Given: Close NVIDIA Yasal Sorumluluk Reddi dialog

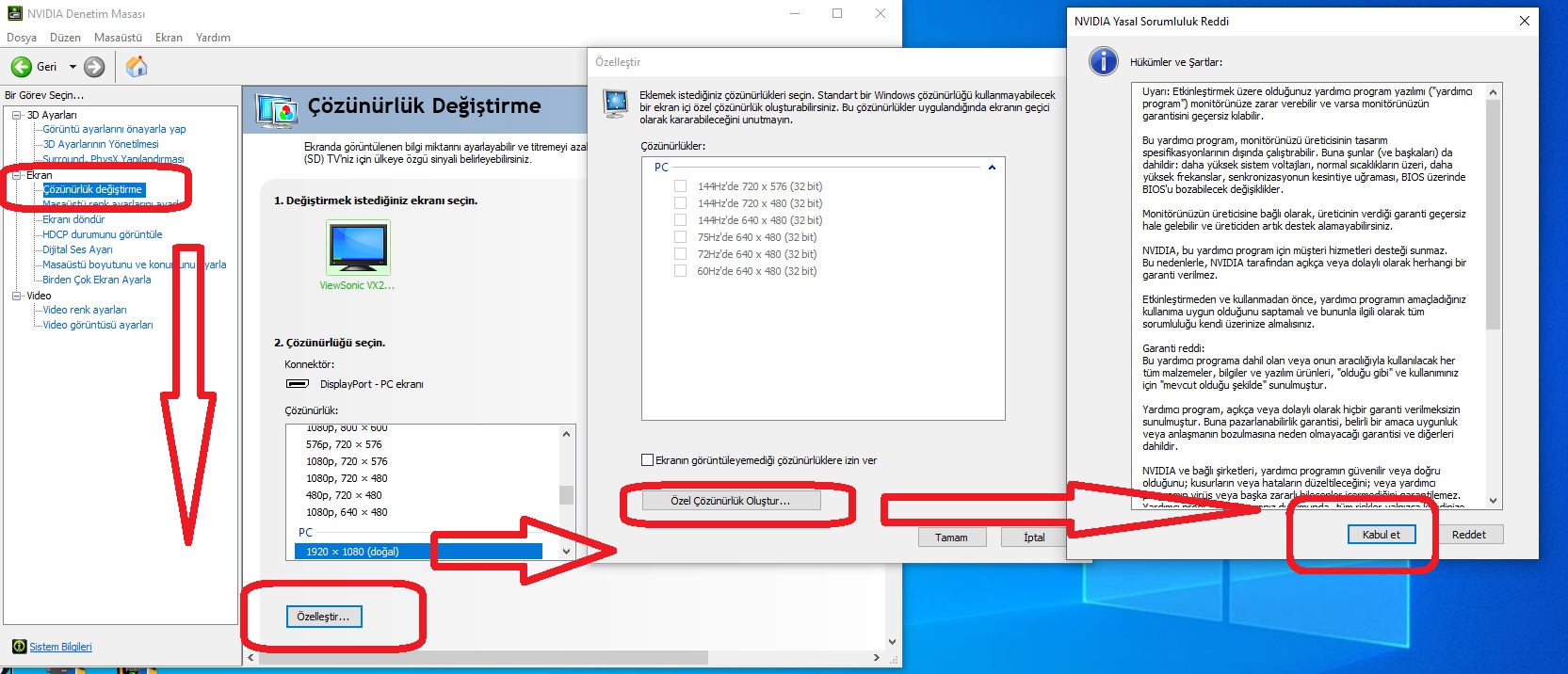Looking at the screenshot, I should pos(1525,21).
